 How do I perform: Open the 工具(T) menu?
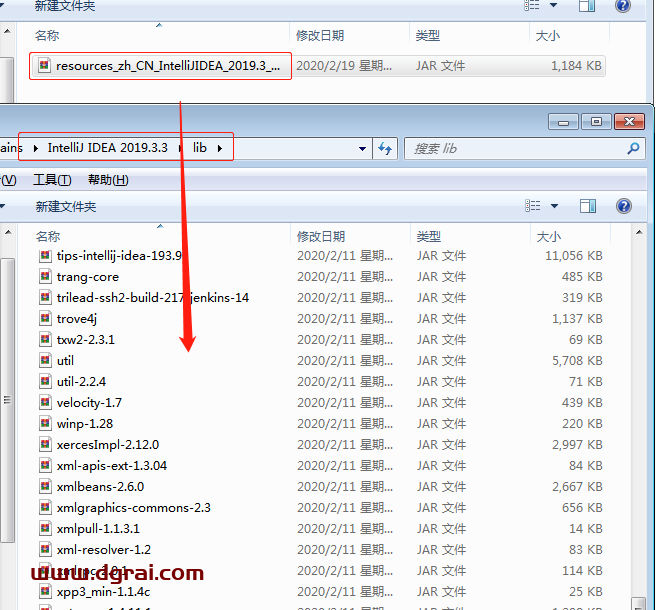[x=52, y=180]
